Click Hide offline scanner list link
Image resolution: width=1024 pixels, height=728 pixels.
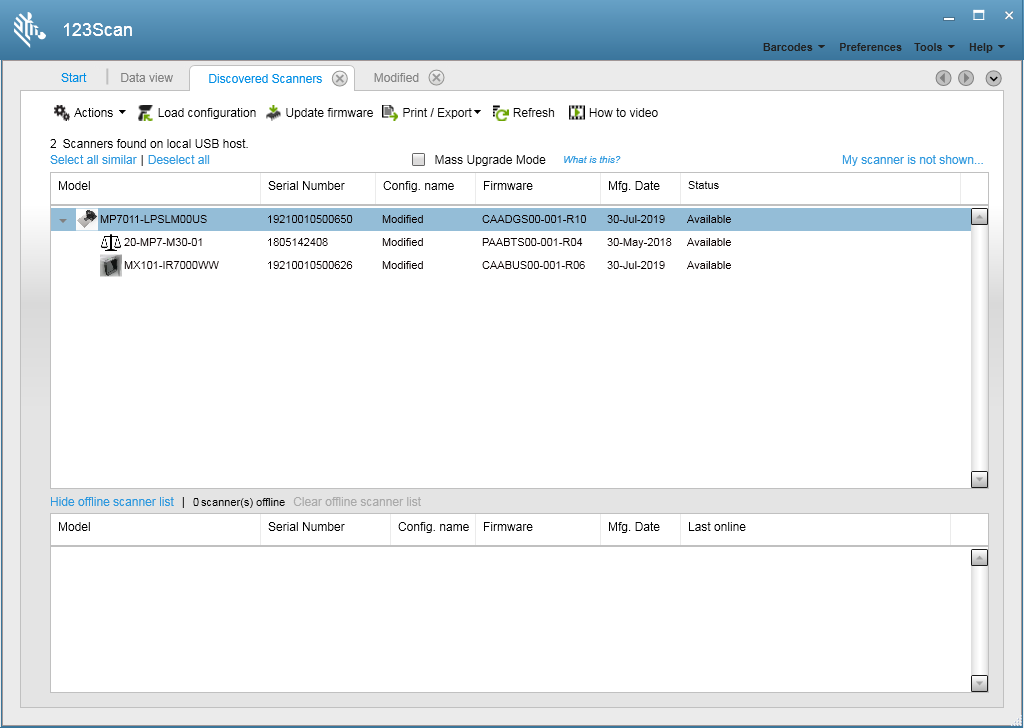[112, 502]
